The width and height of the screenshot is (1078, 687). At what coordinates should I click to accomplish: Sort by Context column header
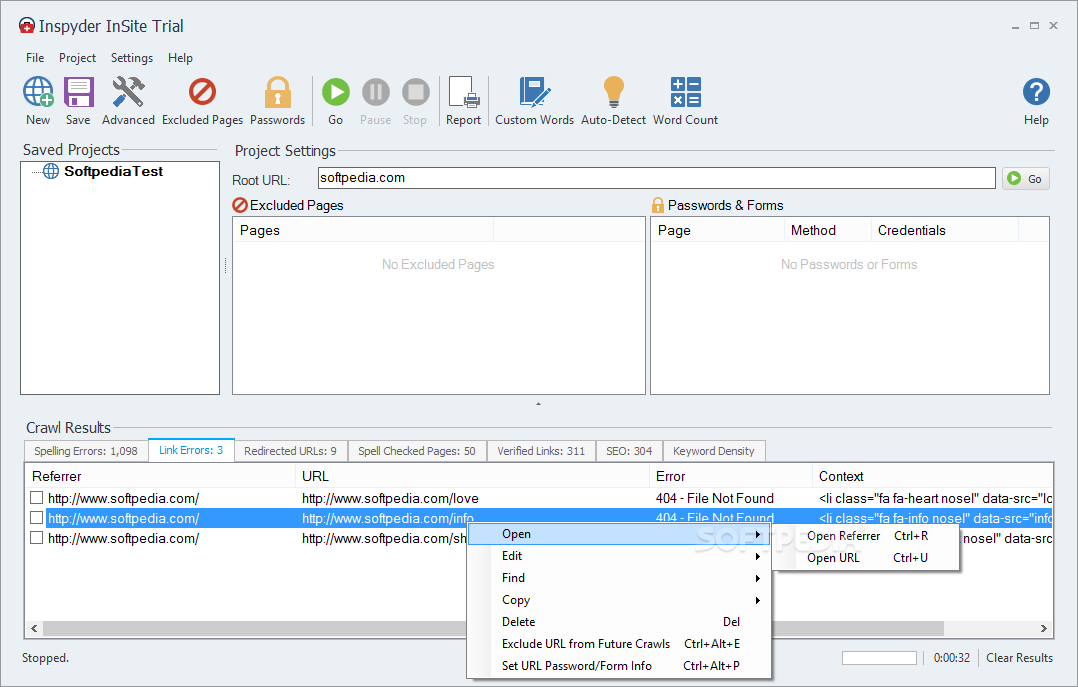(933, 477)
